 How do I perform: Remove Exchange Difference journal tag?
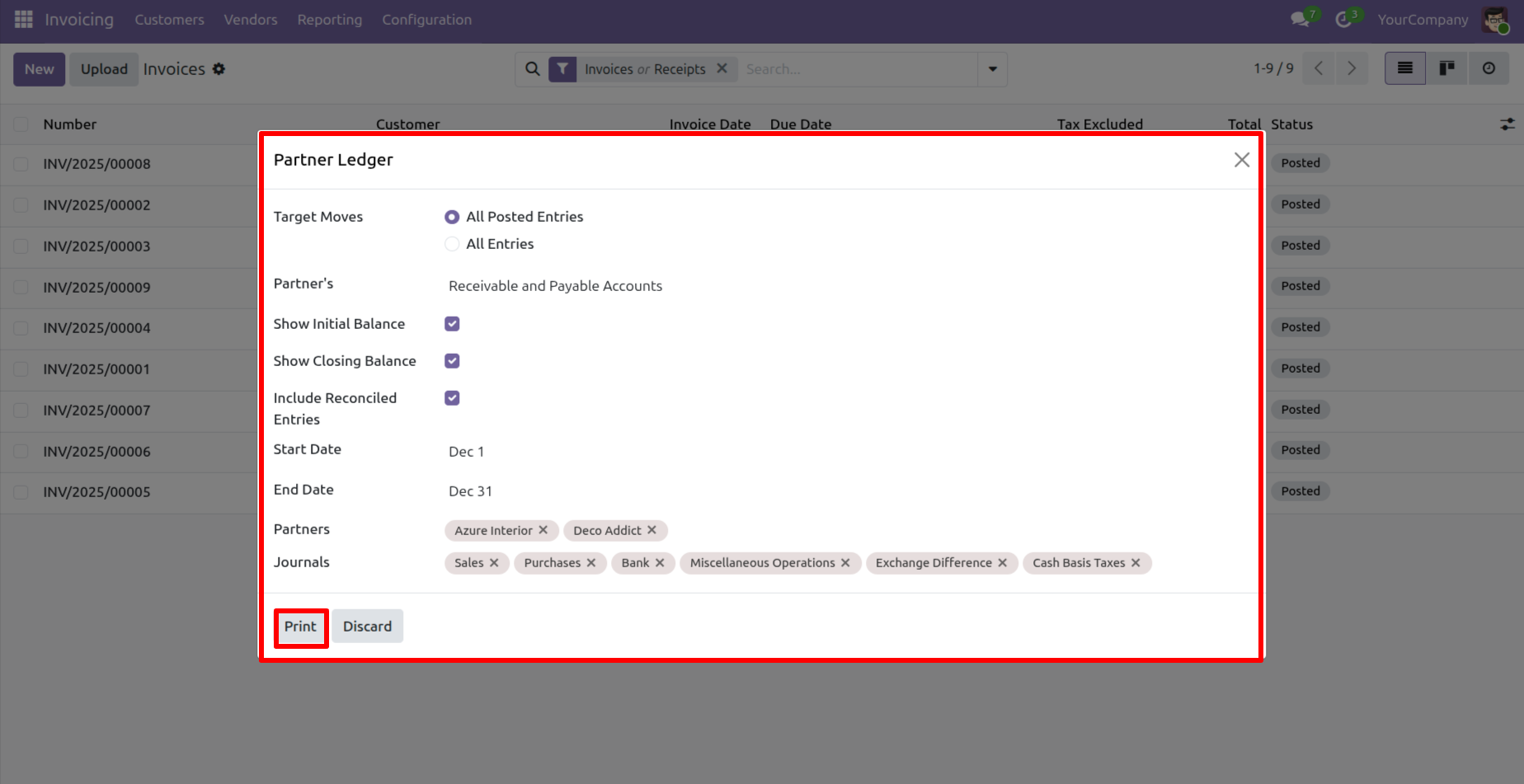click(x=1003, y=563)
